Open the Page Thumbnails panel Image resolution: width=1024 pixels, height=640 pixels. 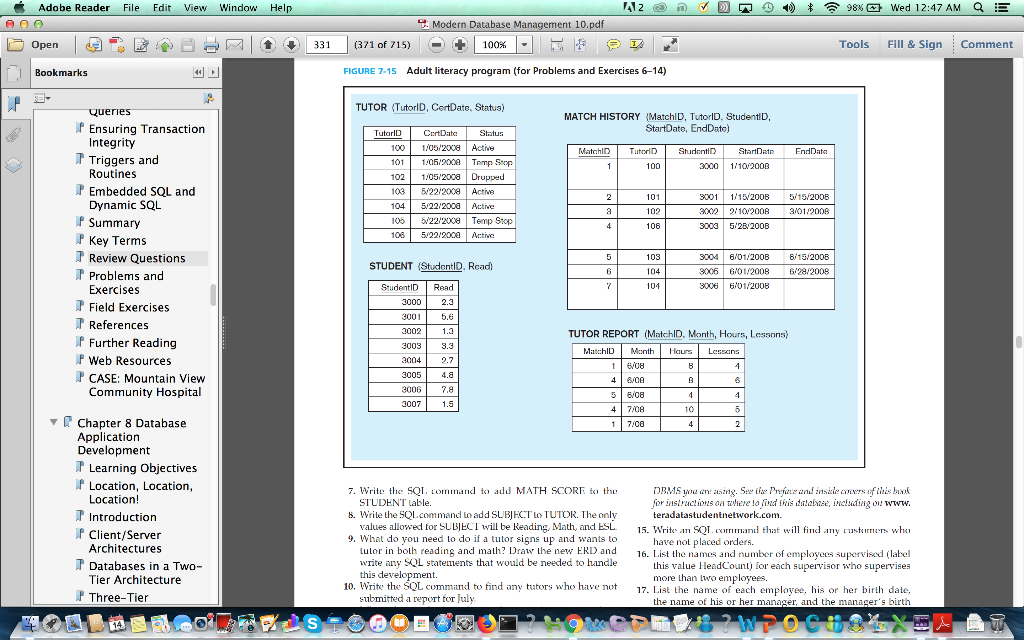(x=13, y=71)
